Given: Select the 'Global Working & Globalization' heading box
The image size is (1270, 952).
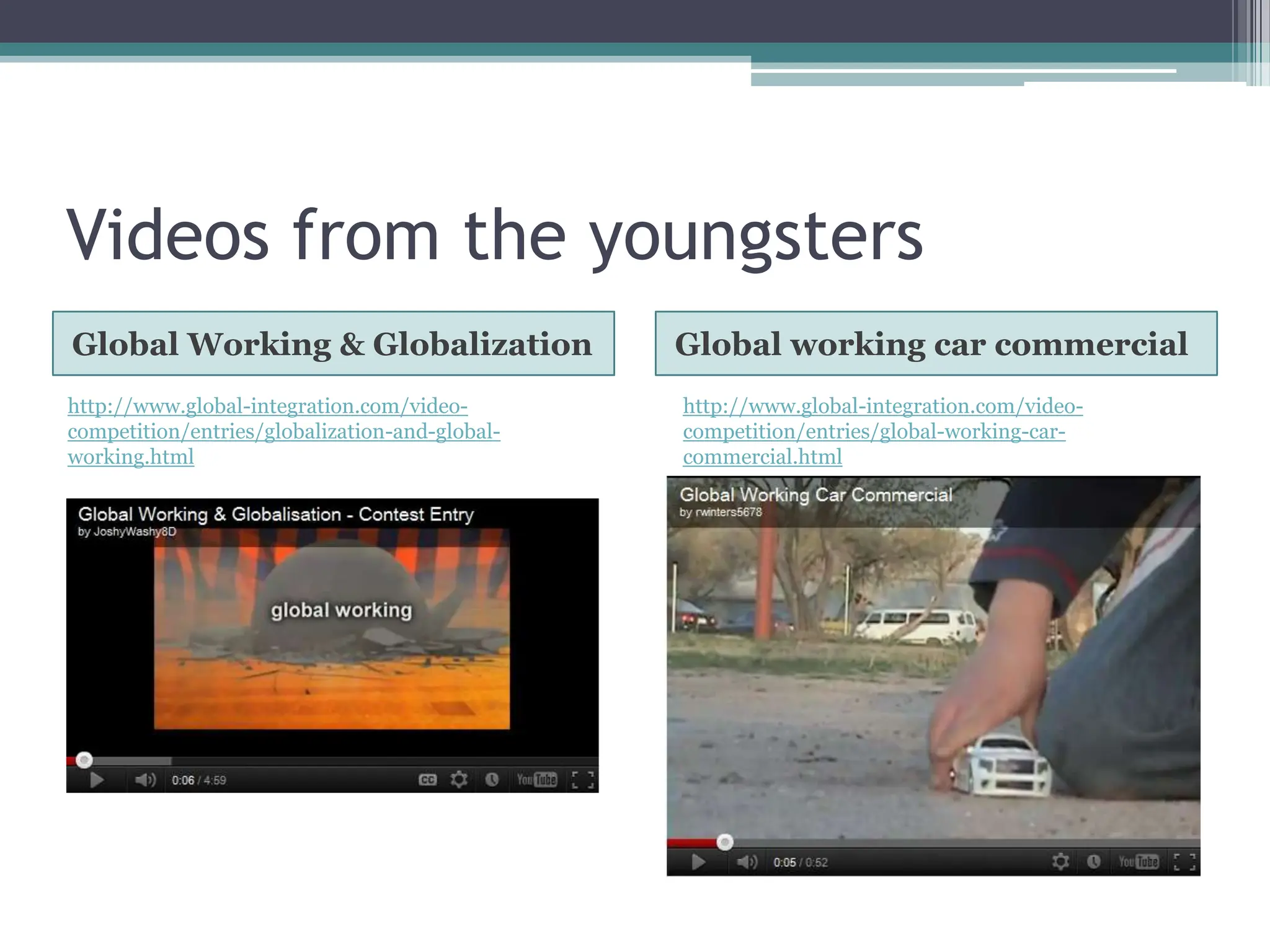Looking at the screenshot, I should (334, 343).
